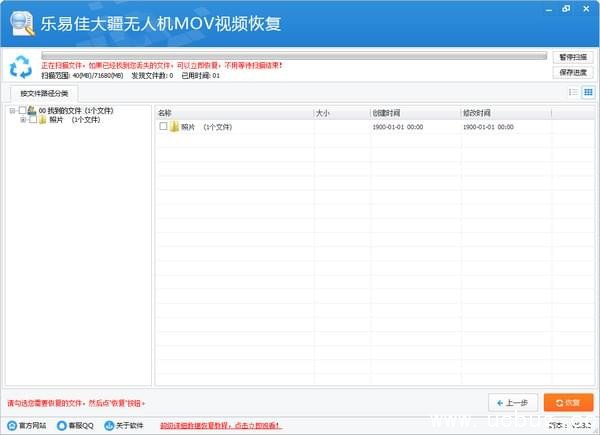Open the red data recovery tutorial link
This screenshot has width=600, height=435.
point(219,425)
